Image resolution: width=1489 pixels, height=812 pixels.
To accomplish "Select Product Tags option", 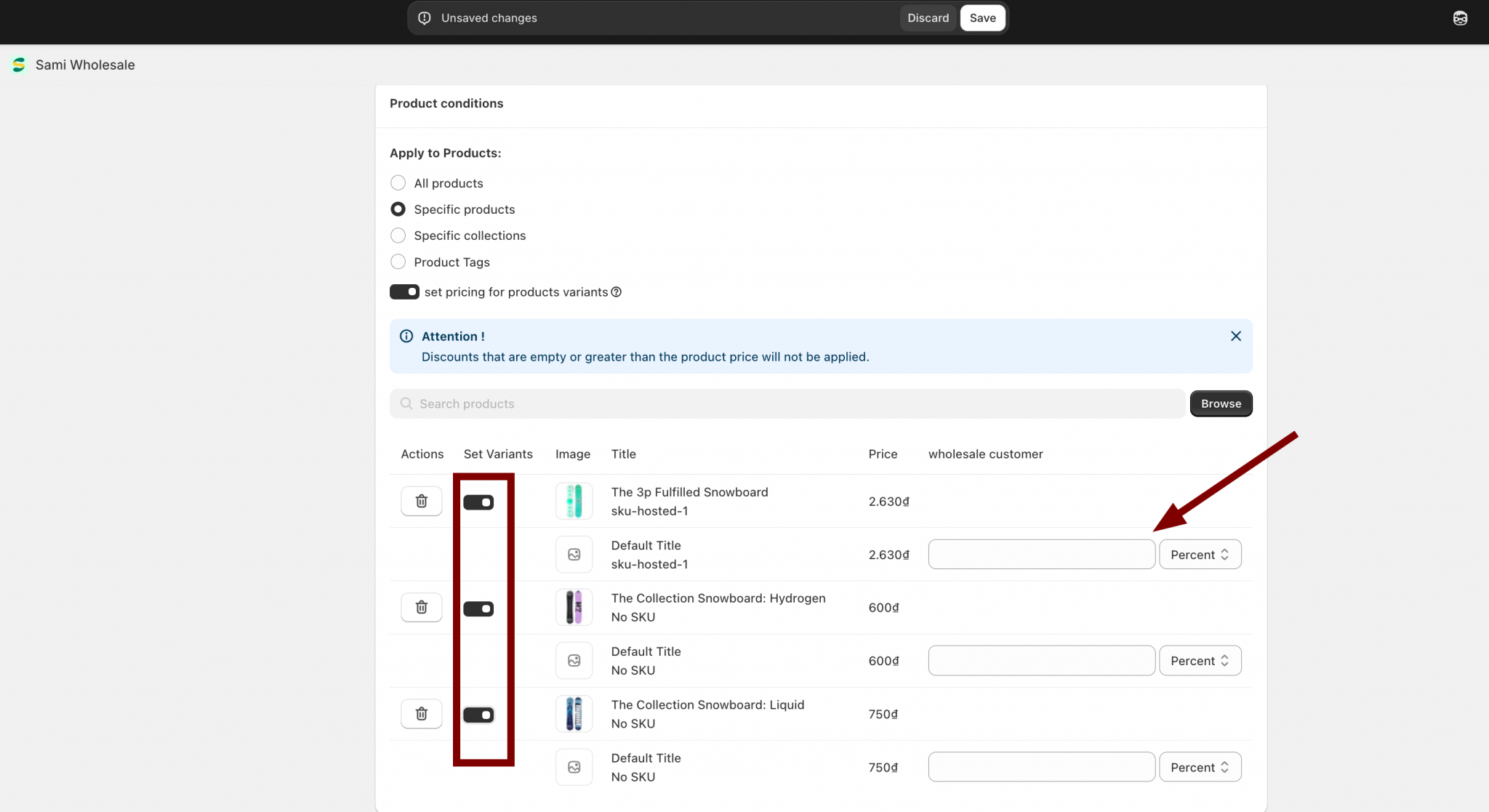I will click(x=398, y=262).
